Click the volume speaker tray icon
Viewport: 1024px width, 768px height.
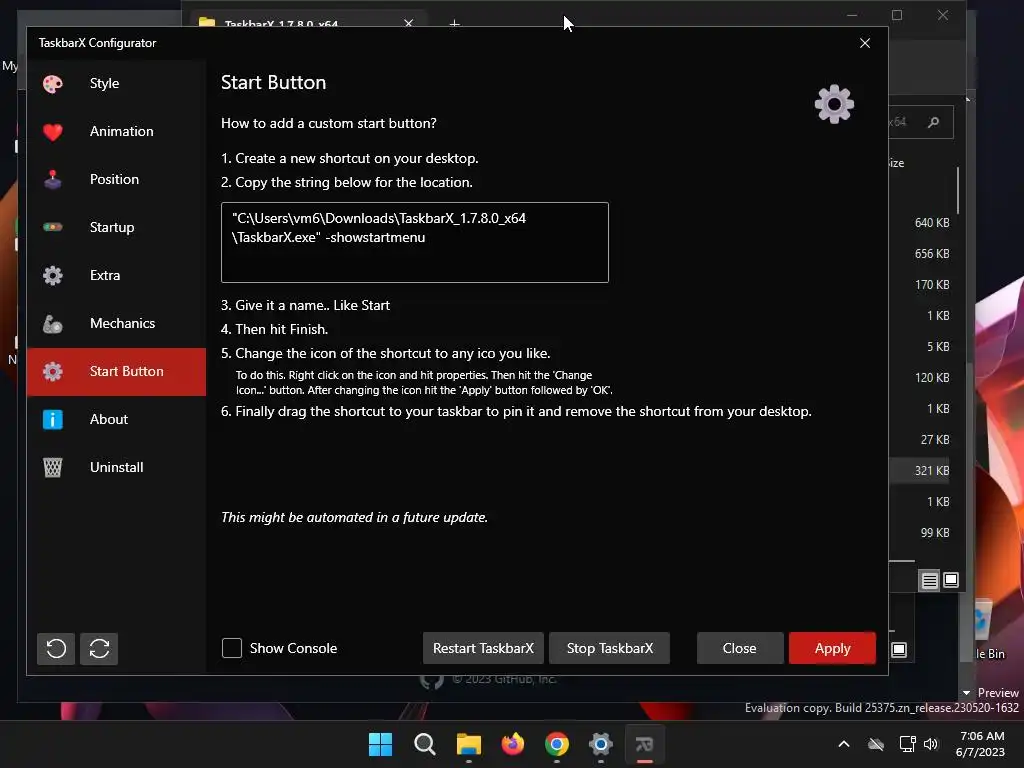click(x=931, y=744)
